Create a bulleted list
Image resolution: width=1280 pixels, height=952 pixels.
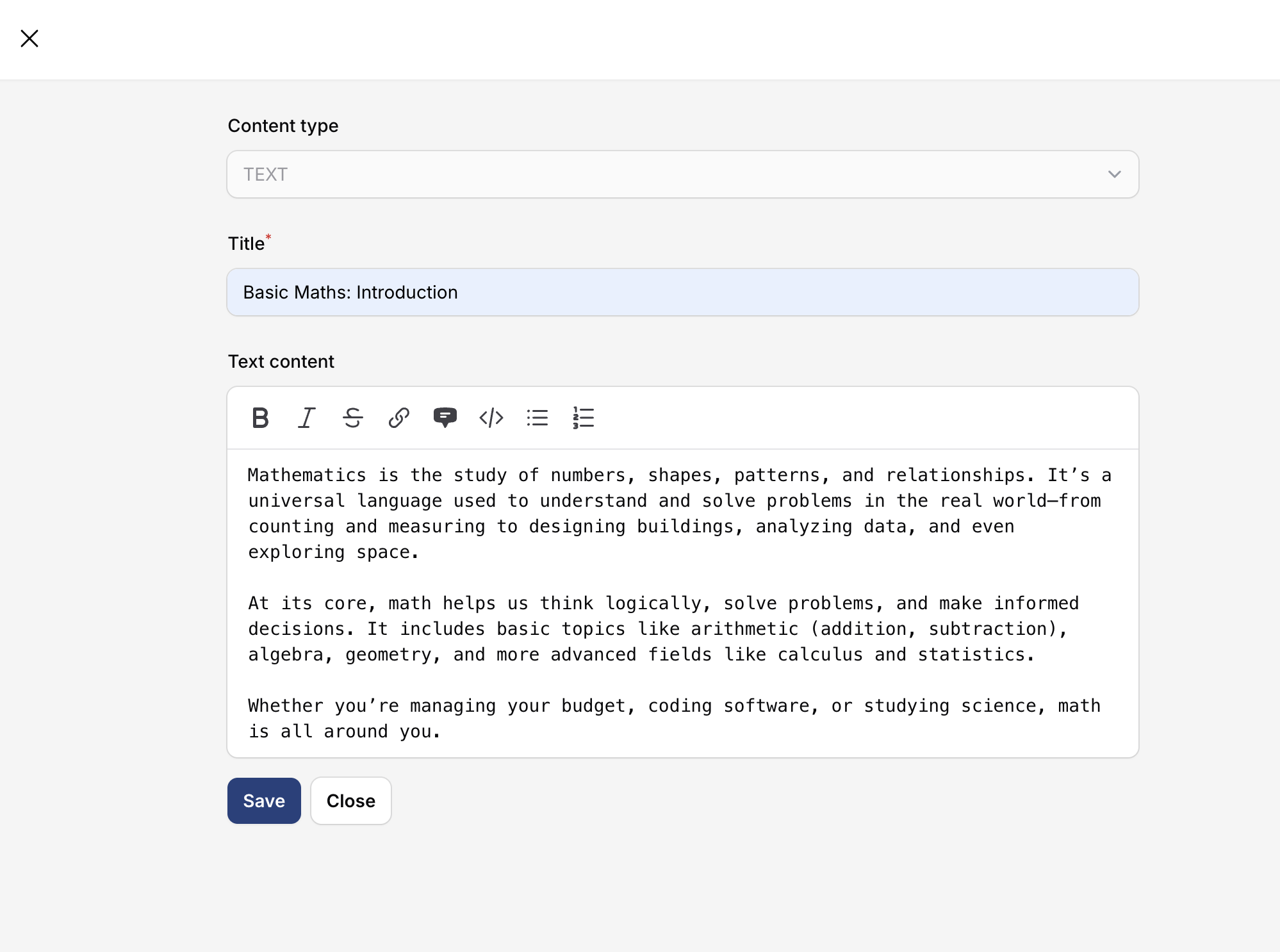537,418
